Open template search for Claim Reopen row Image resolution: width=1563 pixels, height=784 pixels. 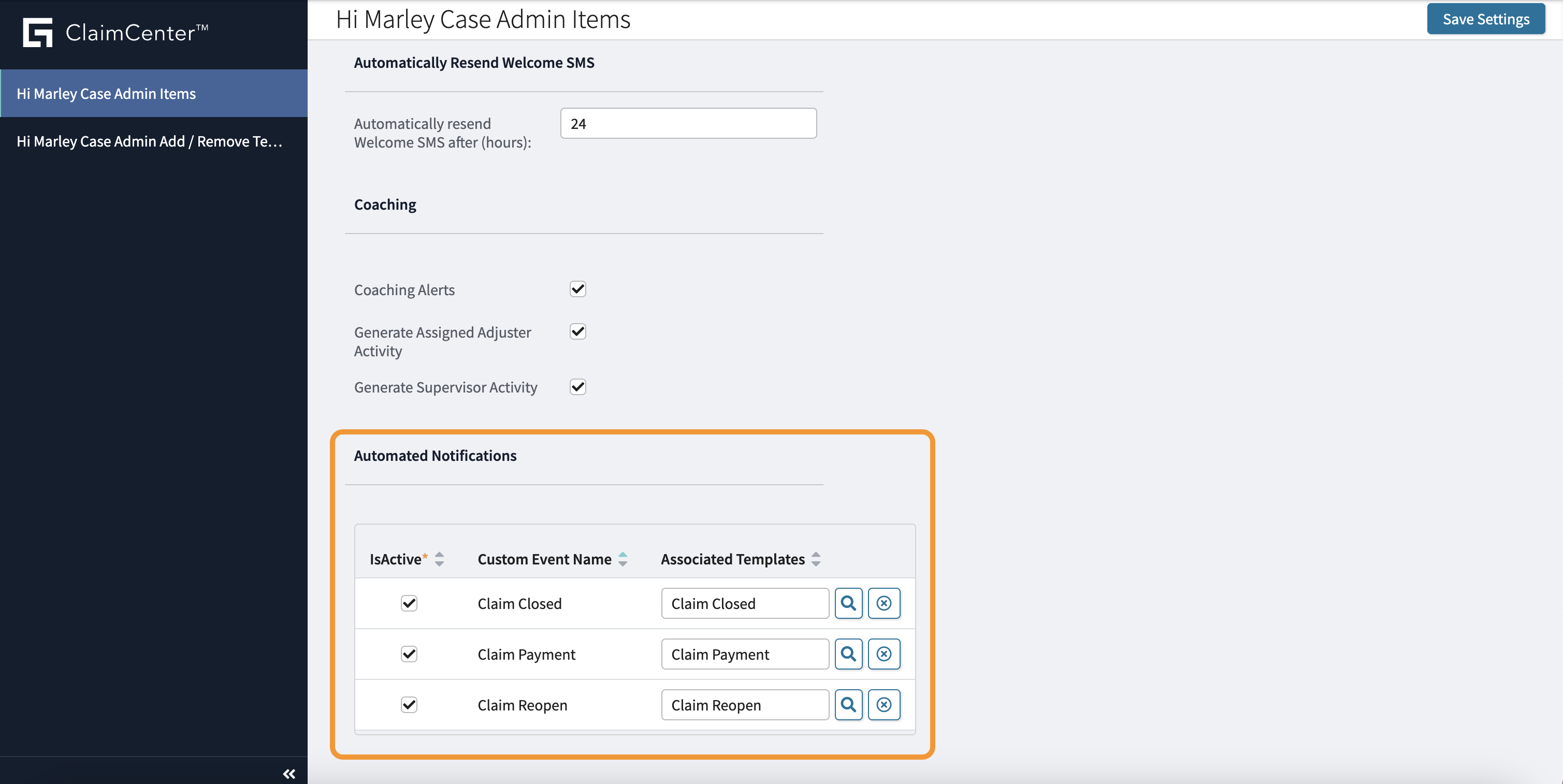click(x=848, y=704)
